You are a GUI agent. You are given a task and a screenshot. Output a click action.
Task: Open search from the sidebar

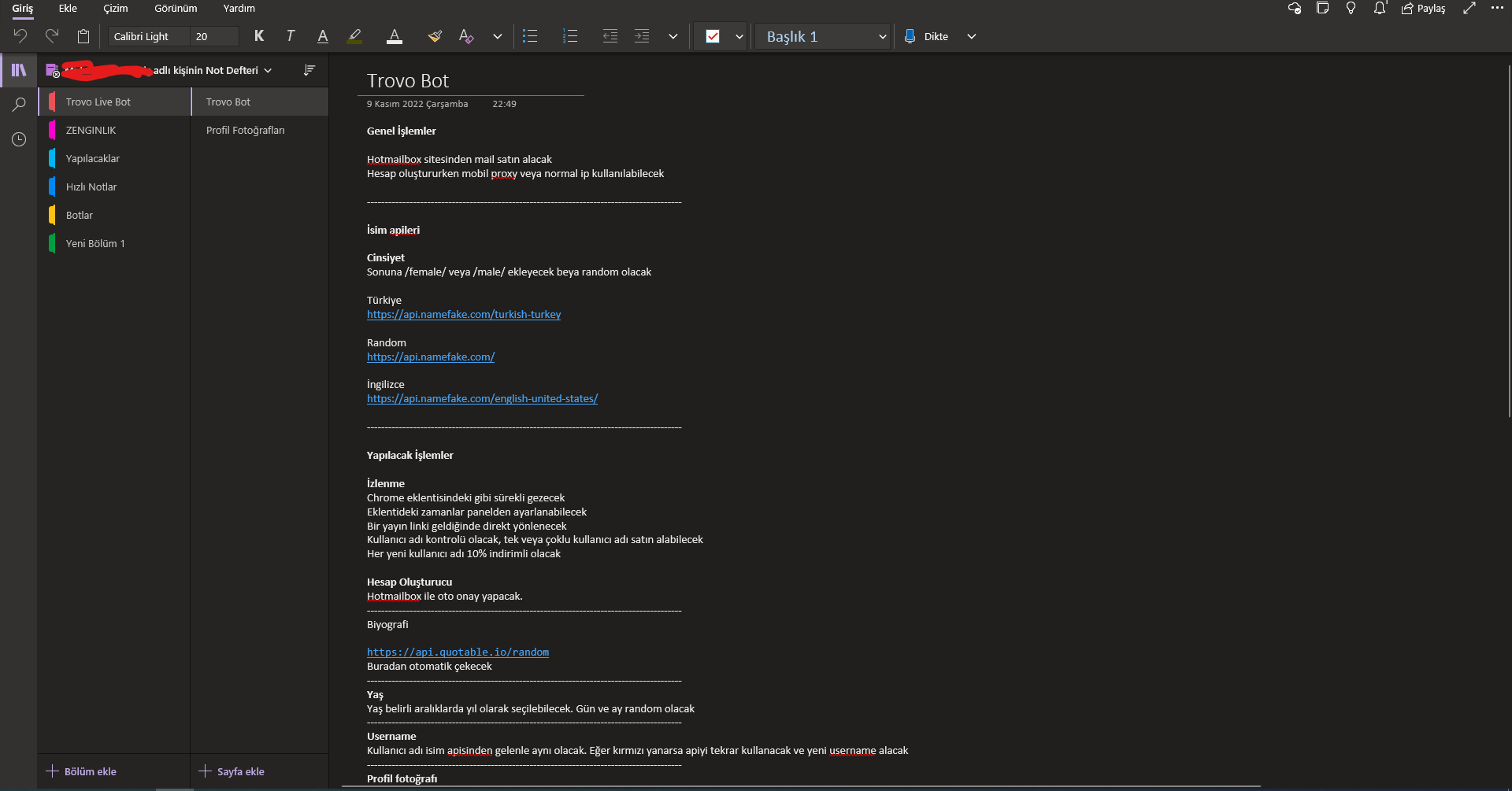point(19,105)
